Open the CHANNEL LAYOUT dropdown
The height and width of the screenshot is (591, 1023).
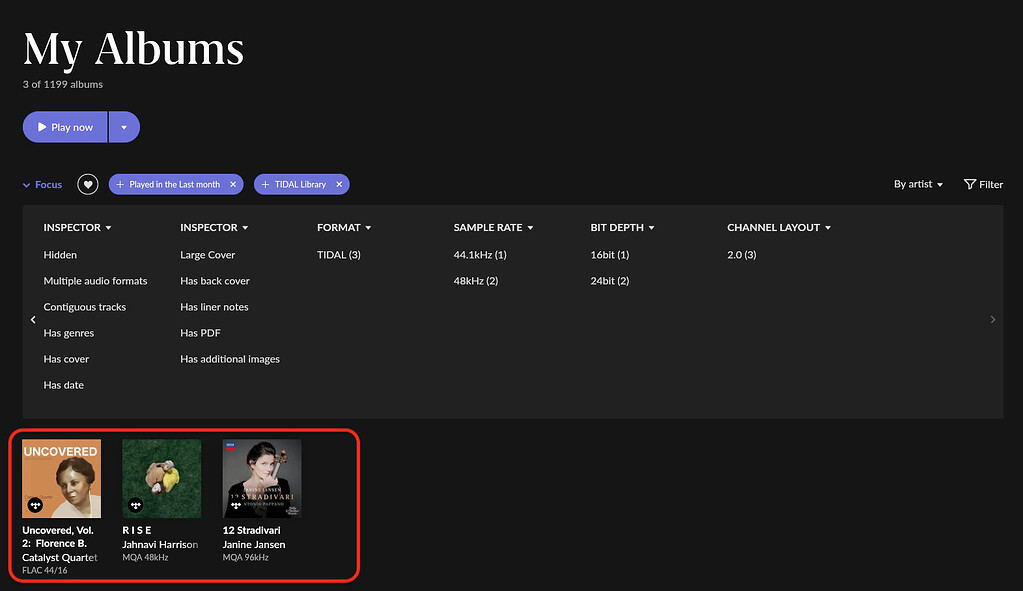[x=779, y=227]
